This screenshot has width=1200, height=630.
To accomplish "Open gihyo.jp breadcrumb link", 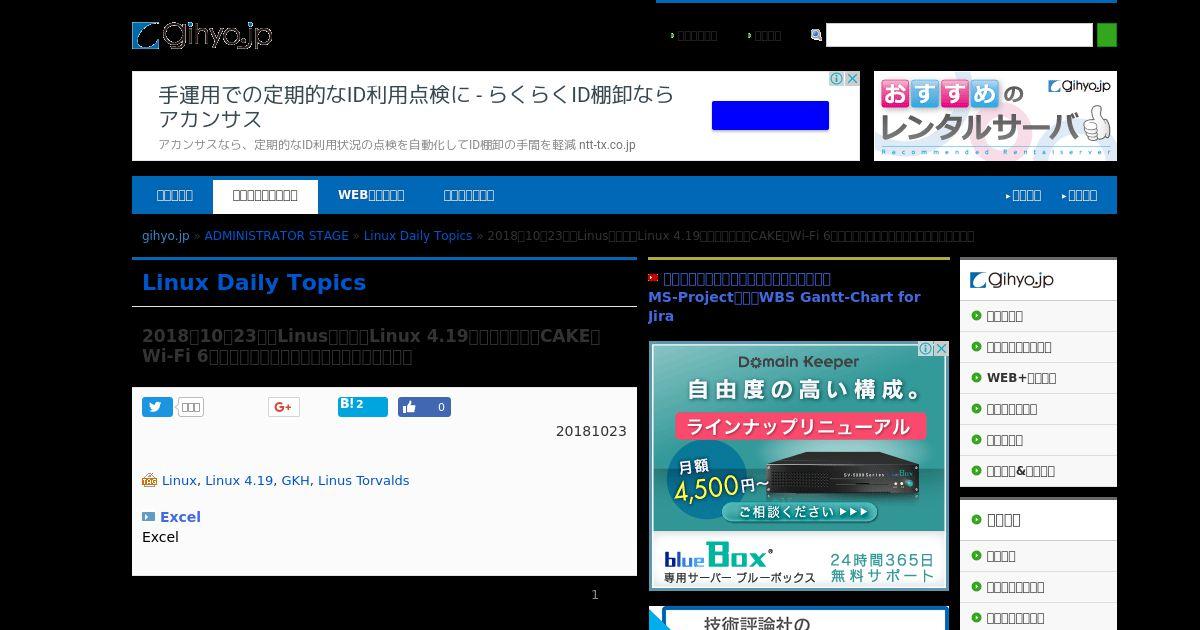I will tap(165, 236).
